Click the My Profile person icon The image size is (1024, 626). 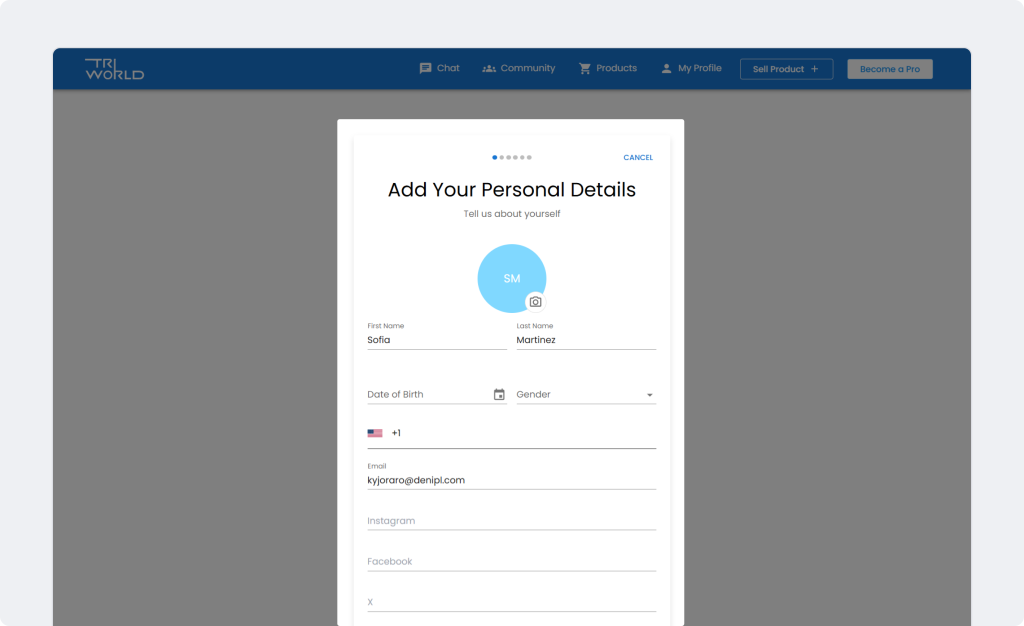[x=666, y=69]
